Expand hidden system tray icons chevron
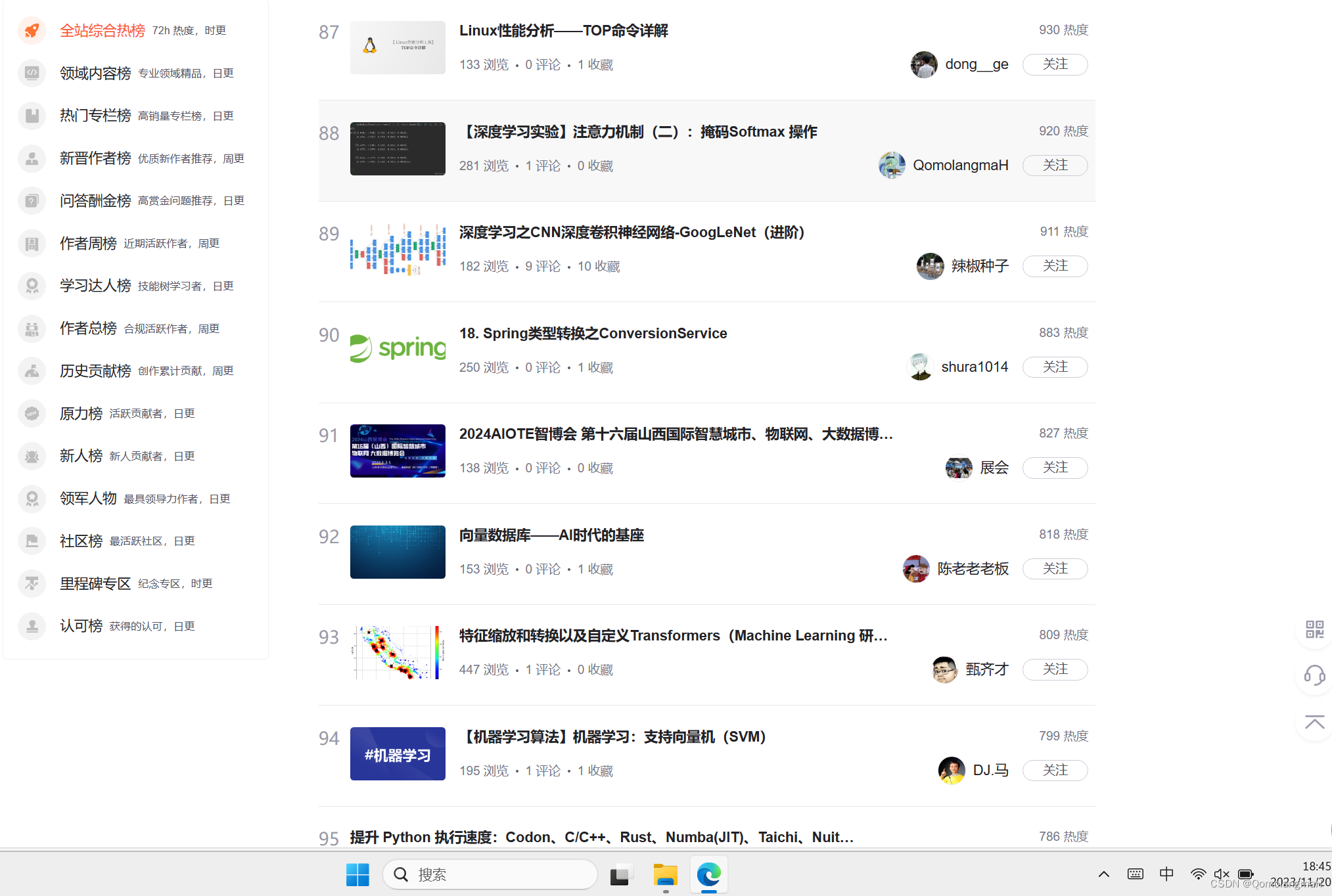This screenshot has width=1332, height=896. (x=1104, y=874)
